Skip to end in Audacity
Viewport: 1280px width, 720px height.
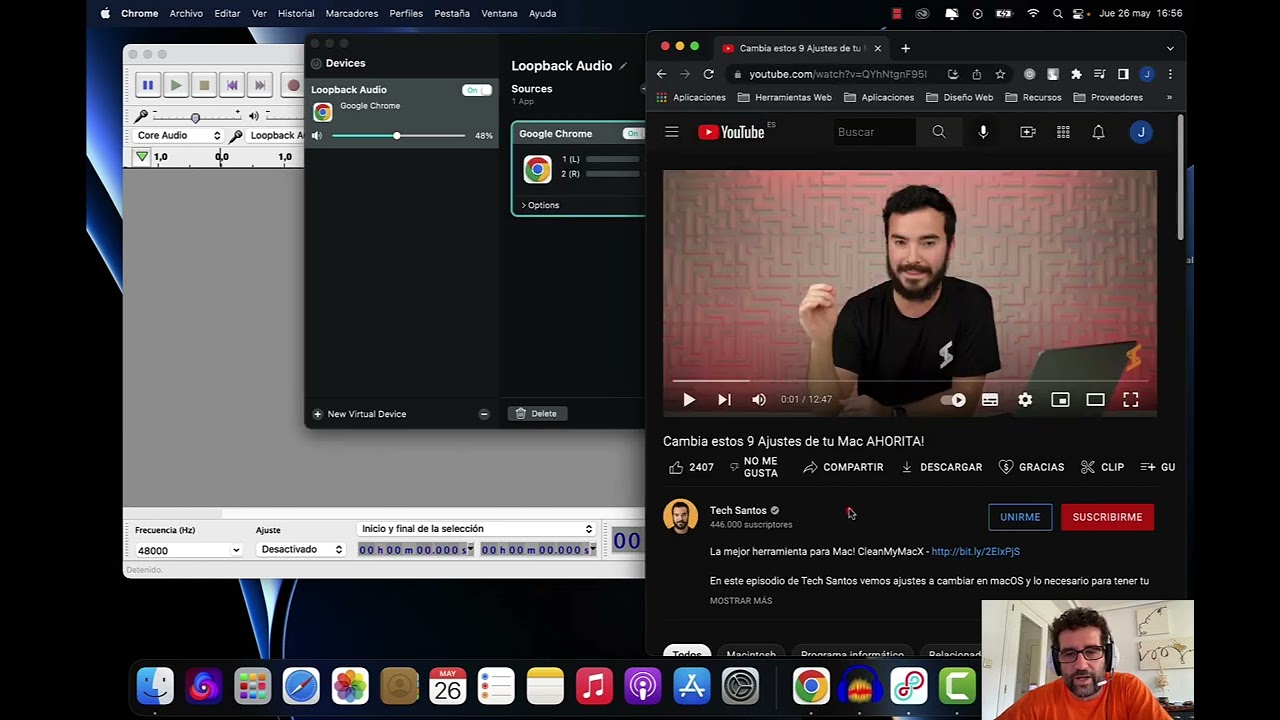click(x=260, y=86)
